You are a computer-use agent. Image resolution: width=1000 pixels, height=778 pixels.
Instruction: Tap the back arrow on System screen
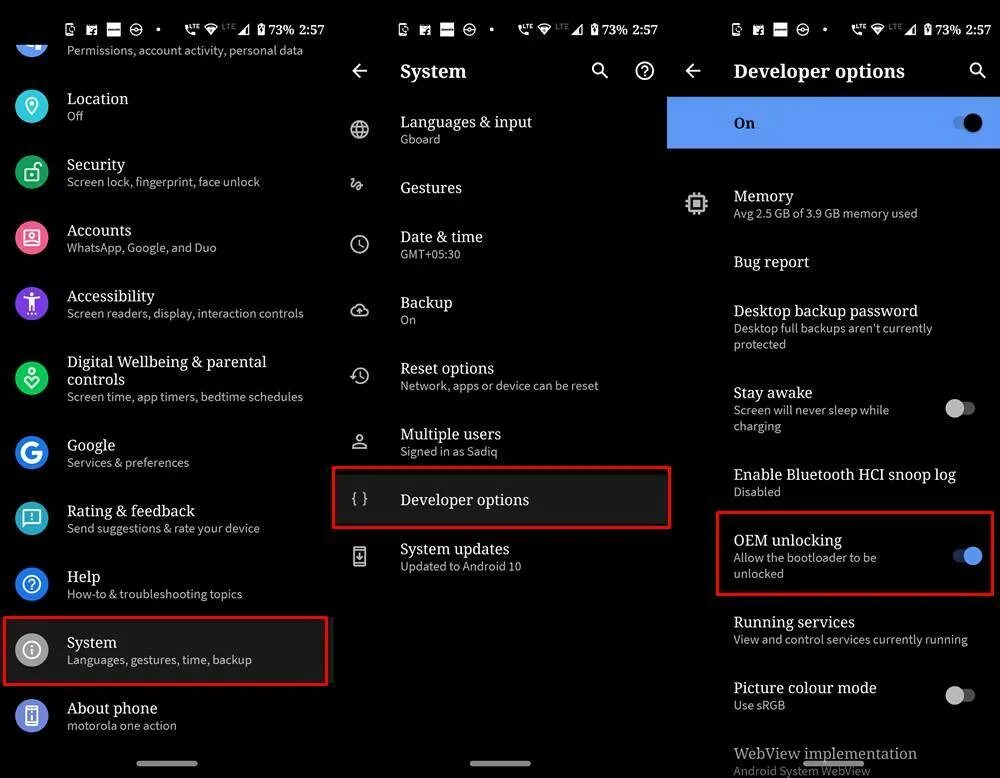360,71
